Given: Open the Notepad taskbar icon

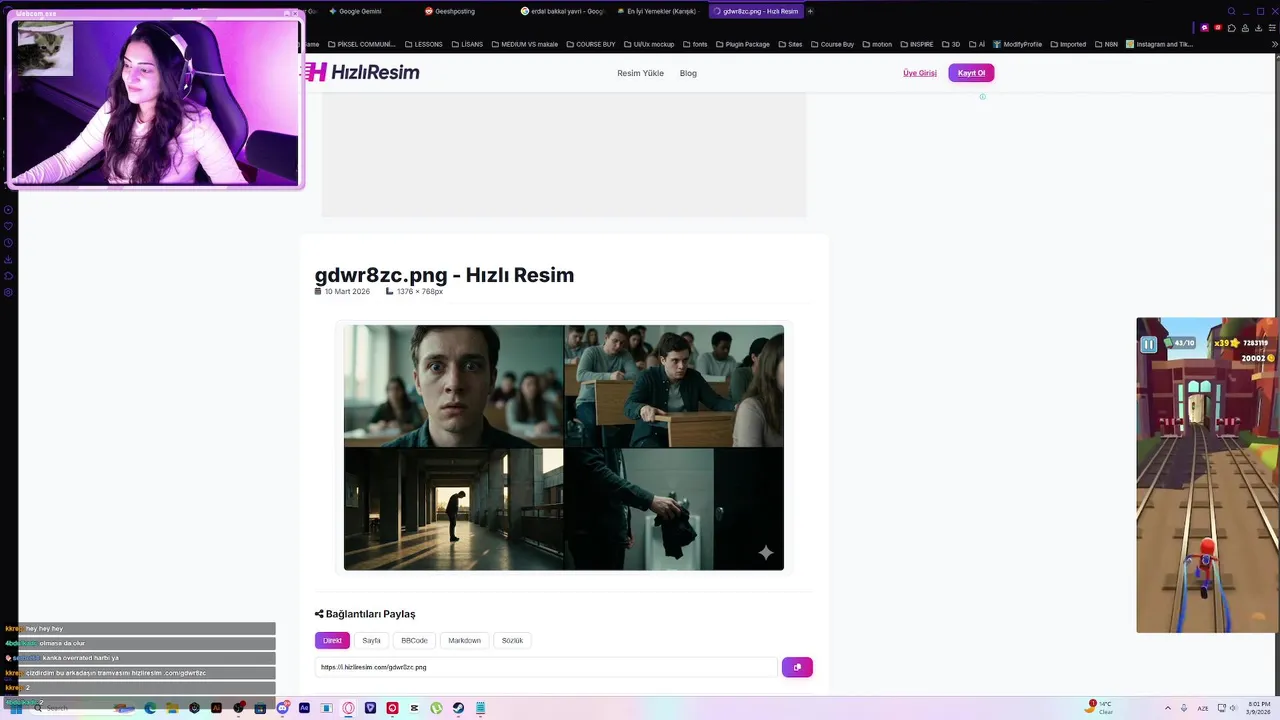Looking at the screenshot, I should [480, 708].
